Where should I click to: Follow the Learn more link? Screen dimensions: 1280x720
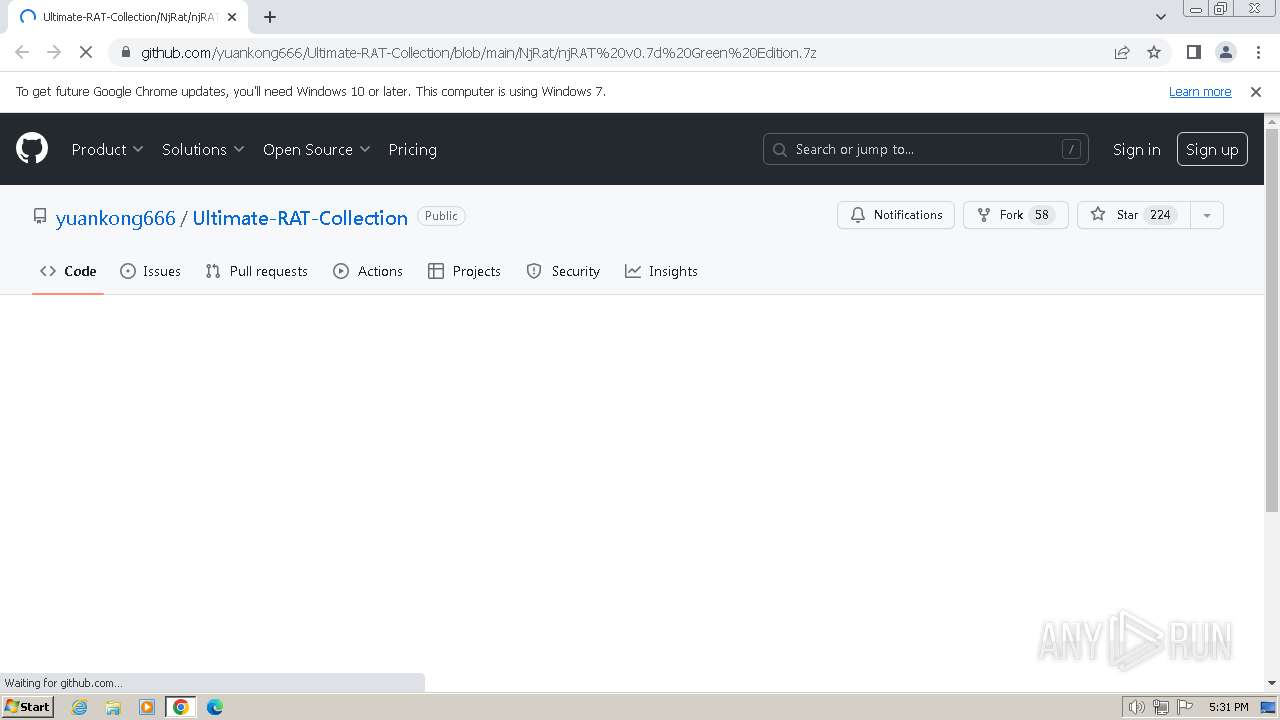1200,91
